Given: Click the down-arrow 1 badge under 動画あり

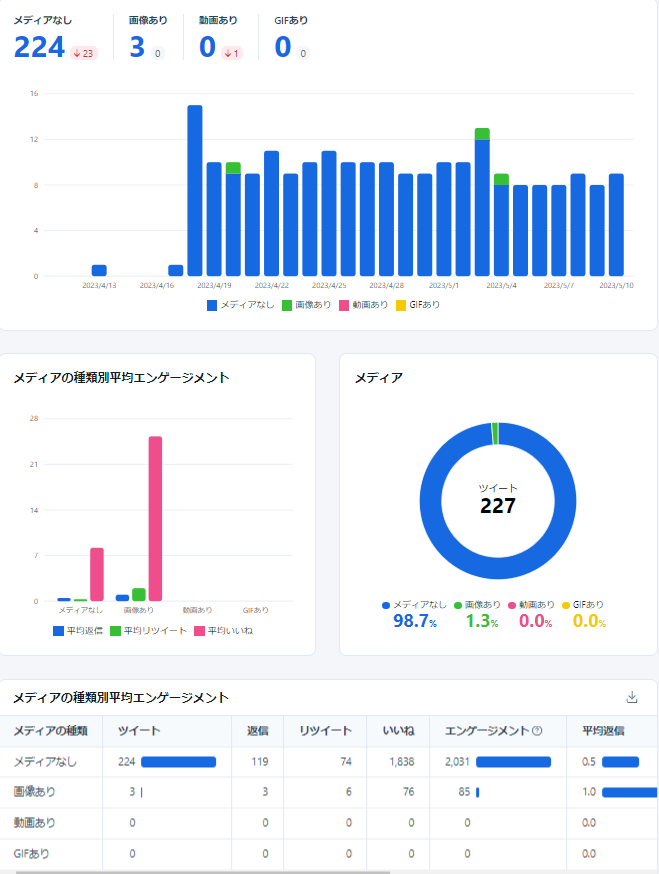Looking at the screenshot, I should tap(231, 53).
